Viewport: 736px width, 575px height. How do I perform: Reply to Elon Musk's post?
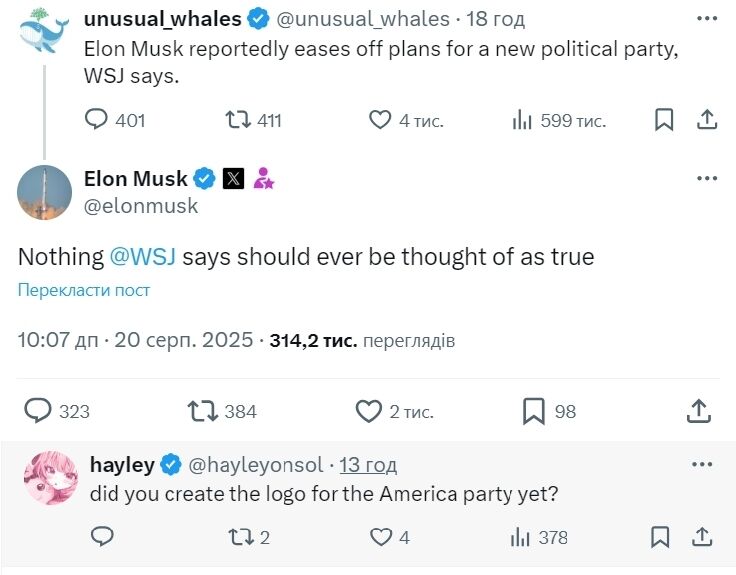coord(38,411)
